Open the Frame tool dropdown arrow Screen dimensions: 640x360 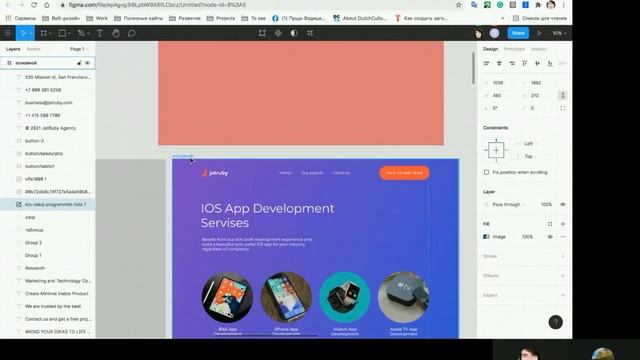pyautogui.click(x=50, y=33)
